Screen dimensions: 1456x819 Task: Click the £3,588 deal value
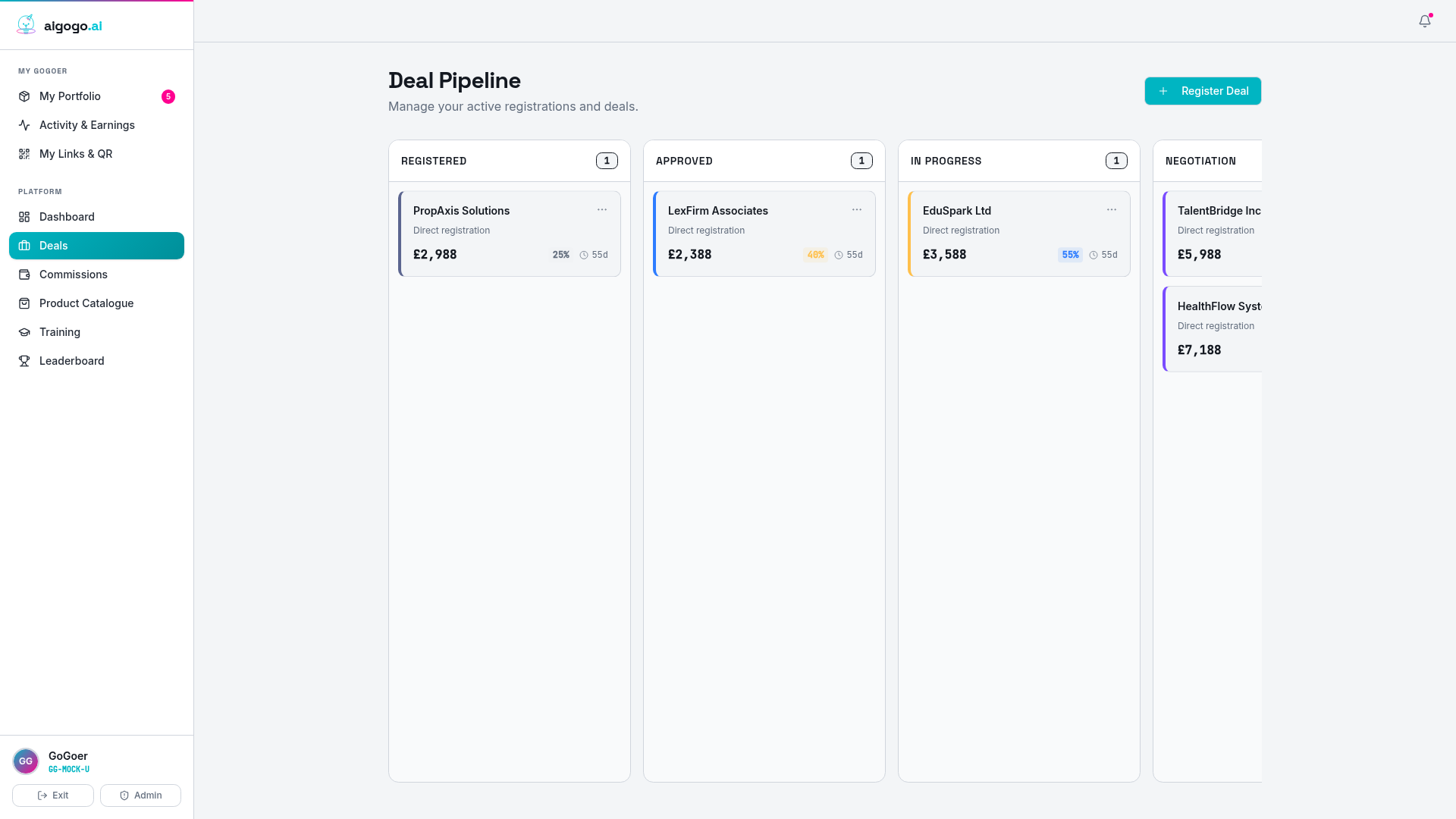click(945, 255)
